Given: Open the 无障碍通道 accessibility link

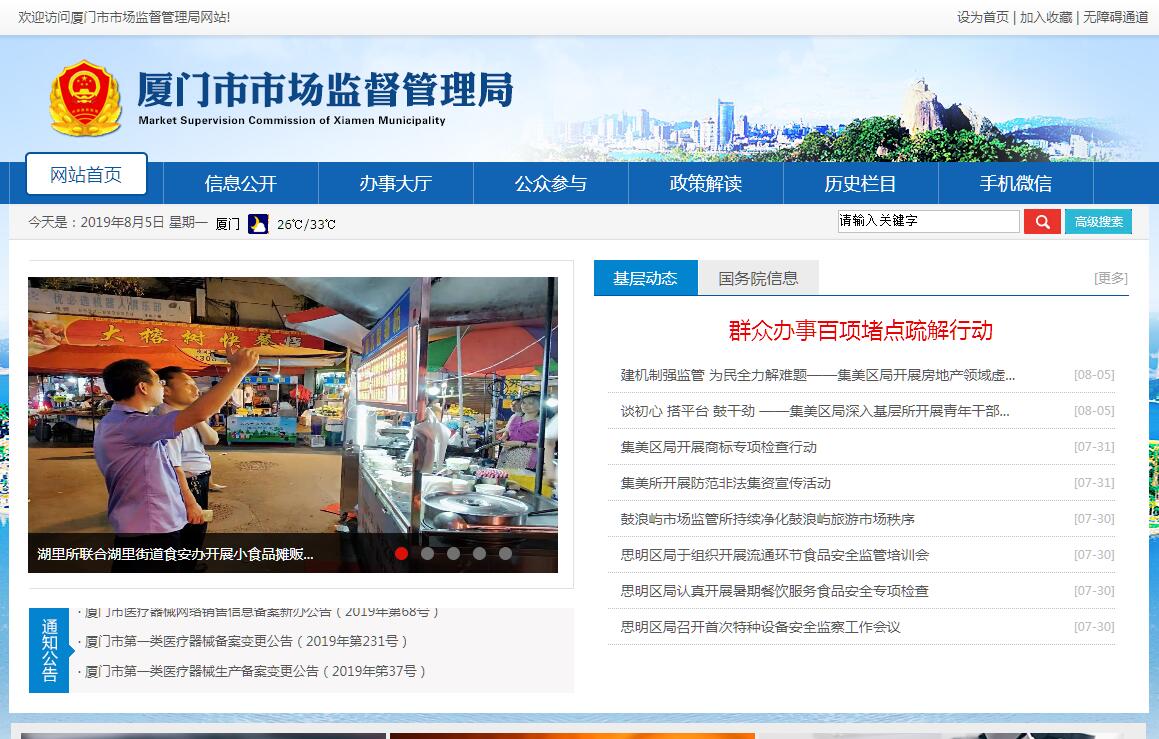Looking at the screenshot, I should tap(1116, 17).
